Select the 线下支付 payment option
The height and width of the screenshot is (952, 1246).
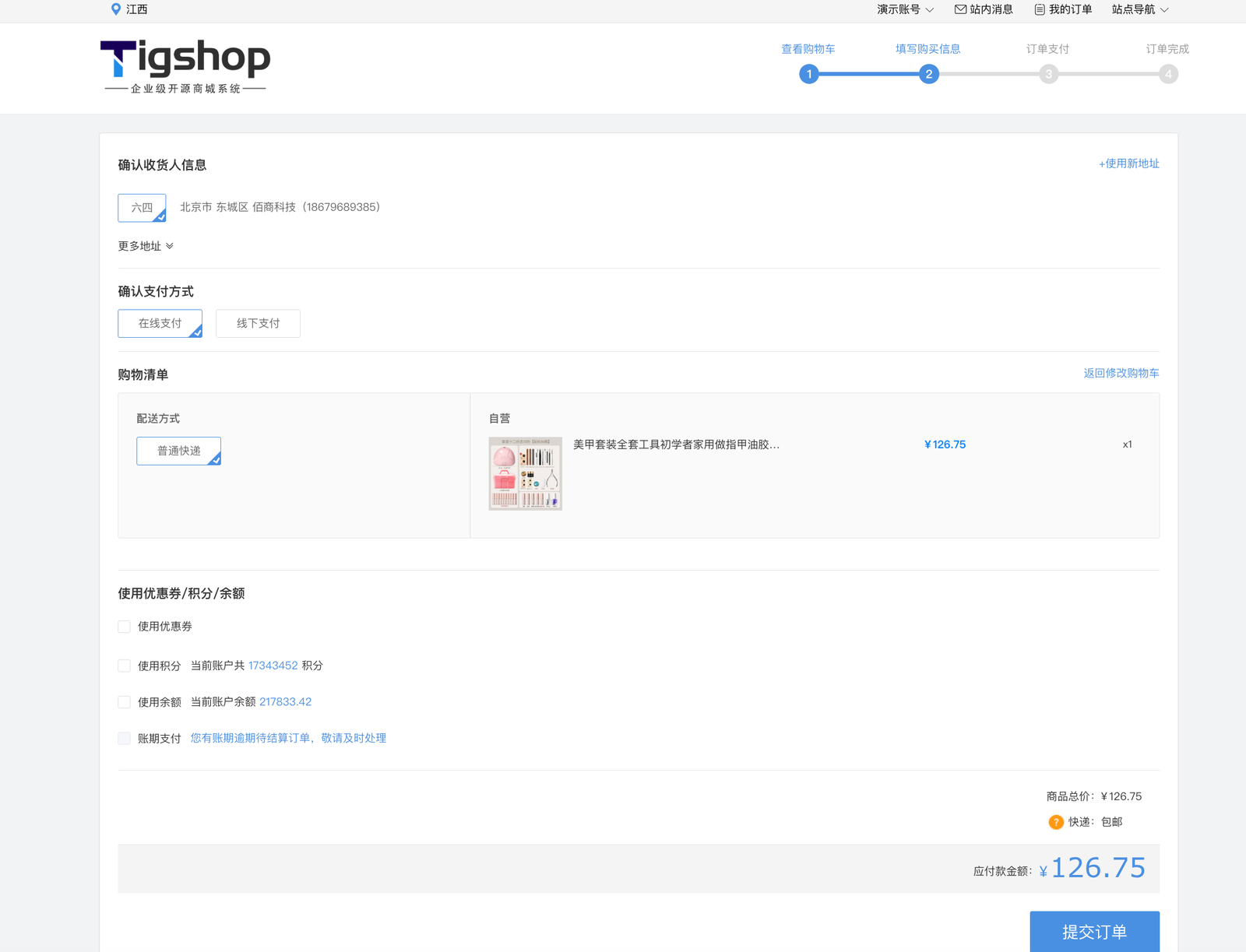click(258, 323)
